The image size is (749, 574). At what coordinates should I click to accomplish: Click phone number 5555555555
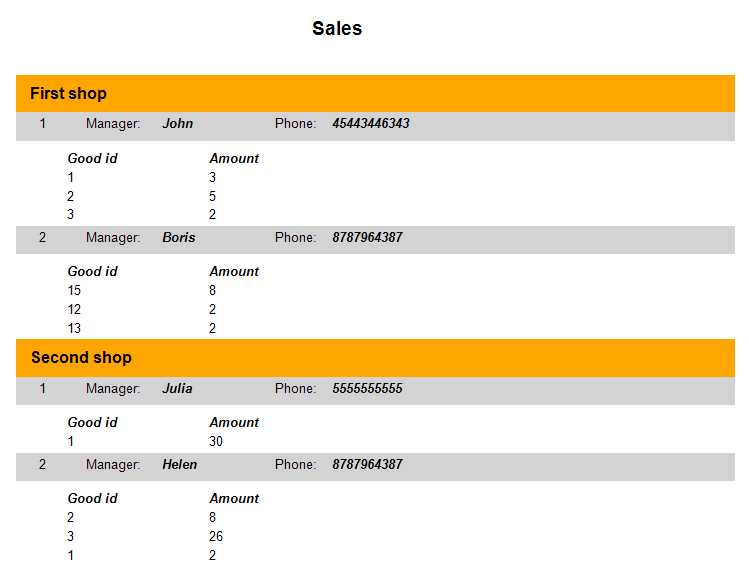point(367,389)
